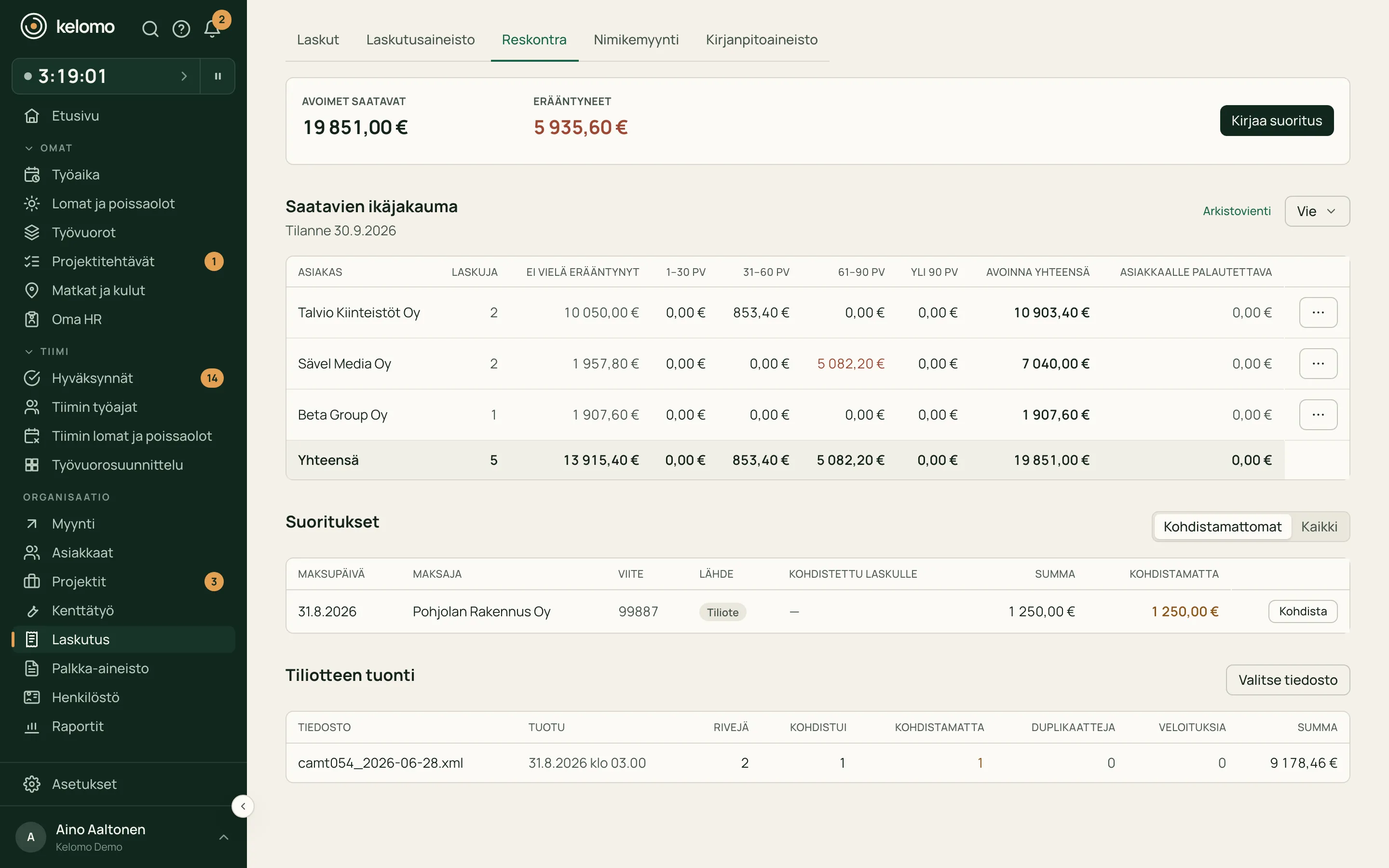Open more actions for Sävel Media Oy
The width and height of the screenshot is (1389, 868).
(x=1318, y=364)
